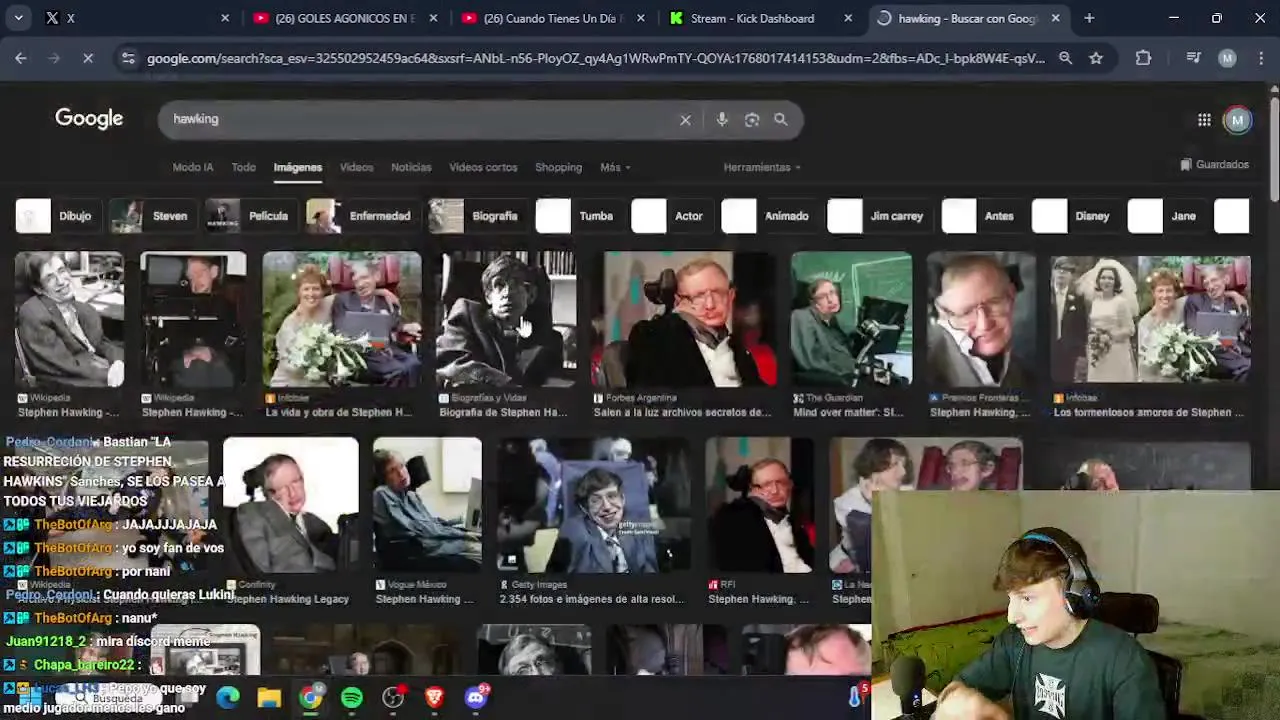Open Vogue México Stephen Hawking image
The height and width of the screenshot is (720, 1280).
tap(427, 506)
